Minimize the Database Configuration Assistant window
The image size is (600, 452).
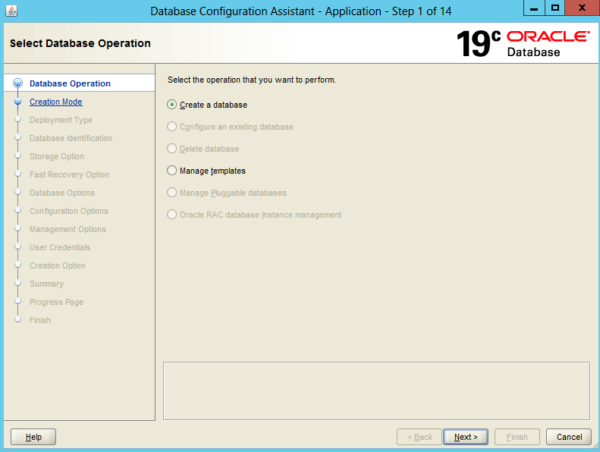(x=534, y=8)
